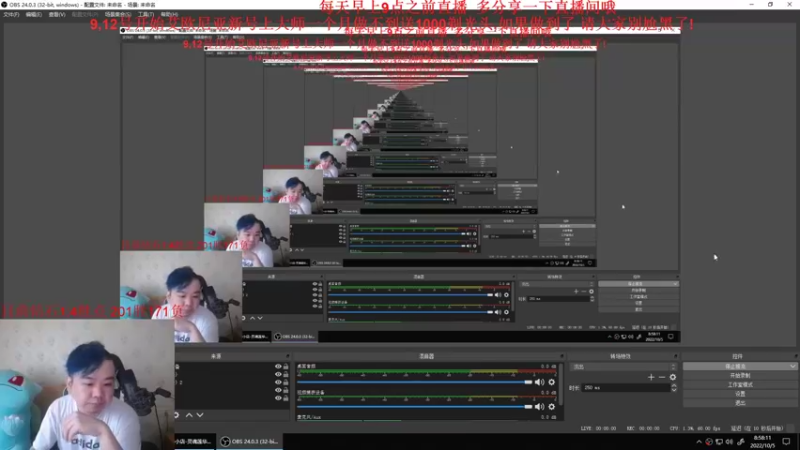Lock the second source in list

click(x=286, y=374)
